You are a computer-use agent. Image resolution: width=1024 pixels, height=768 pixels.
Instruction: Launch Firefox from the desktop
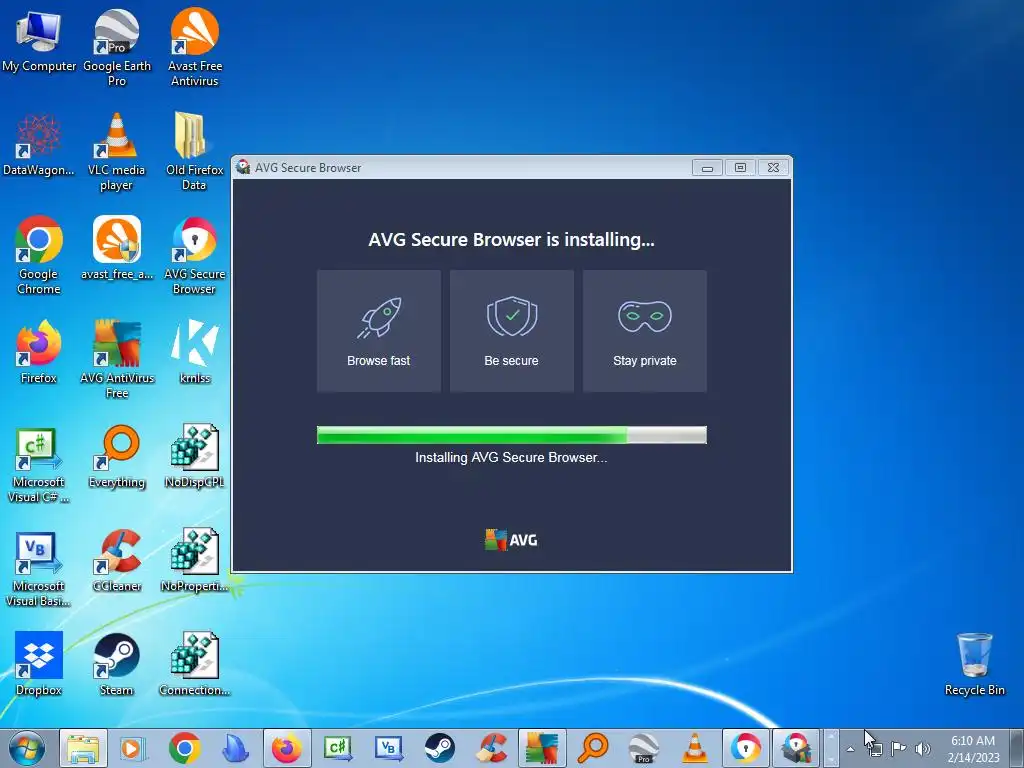[x=39, y=352]
